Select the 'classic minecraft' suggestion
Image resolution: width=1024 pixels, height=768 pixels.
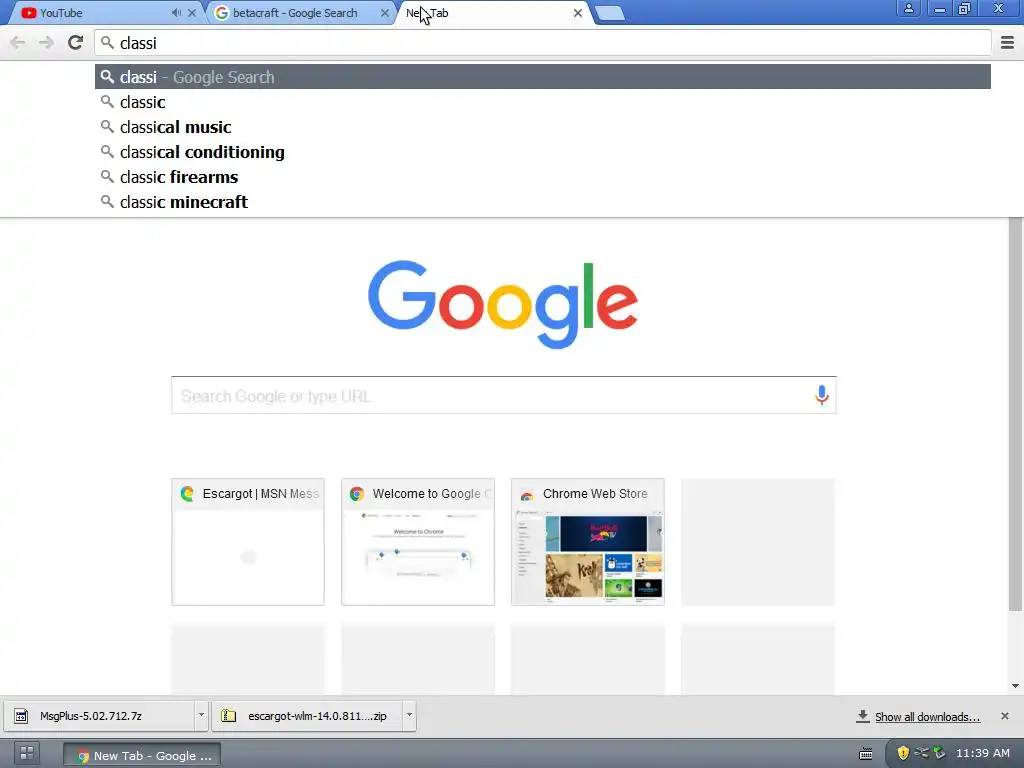point(543,202)
